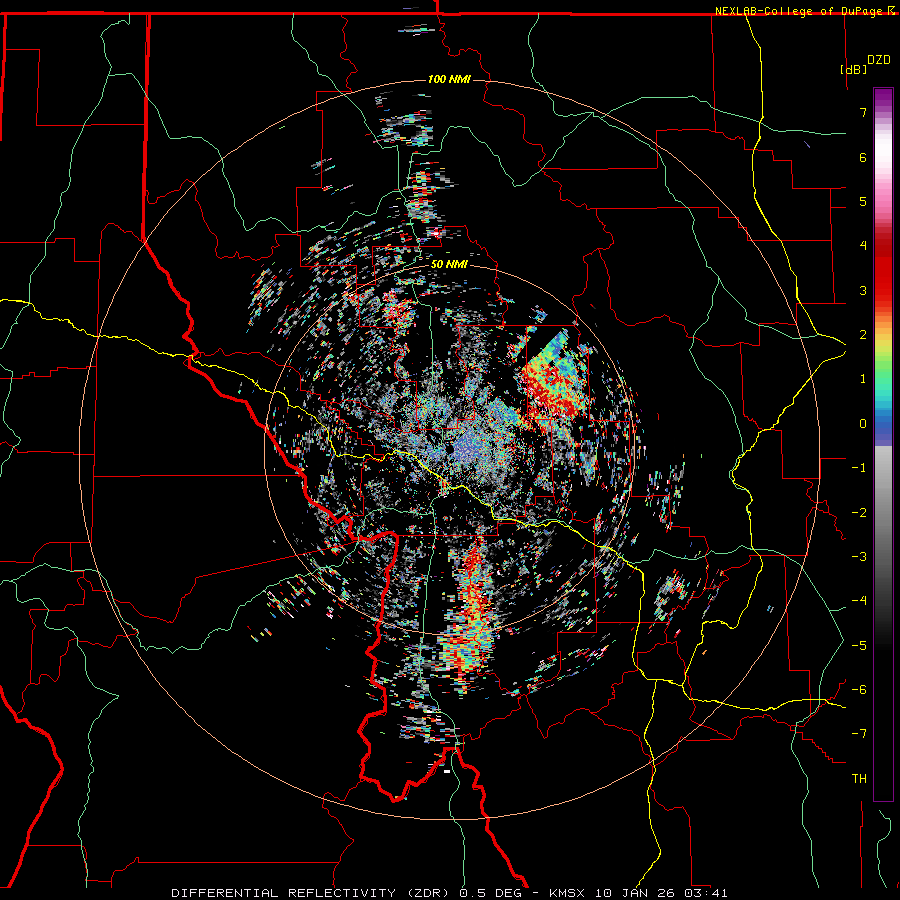Select the positive 1 dB scale label
This screenshot has width=900, height=900.
pyautogui.click(x=863, y=379)
